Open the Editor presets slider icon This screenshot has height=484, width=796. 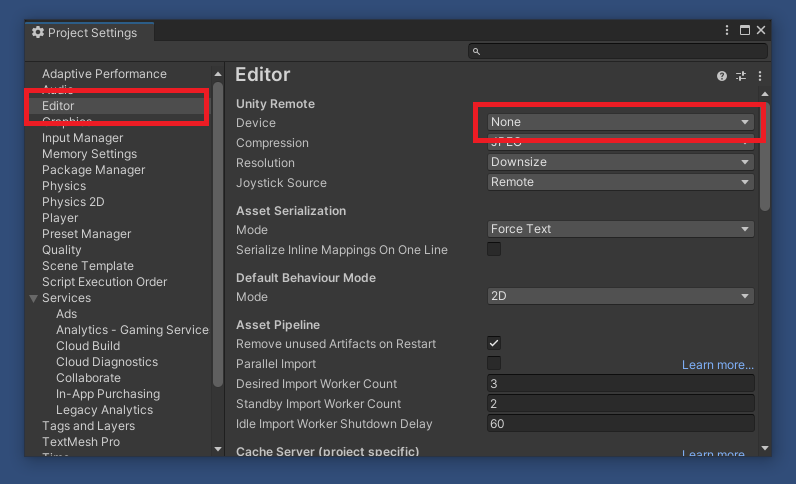741,76
